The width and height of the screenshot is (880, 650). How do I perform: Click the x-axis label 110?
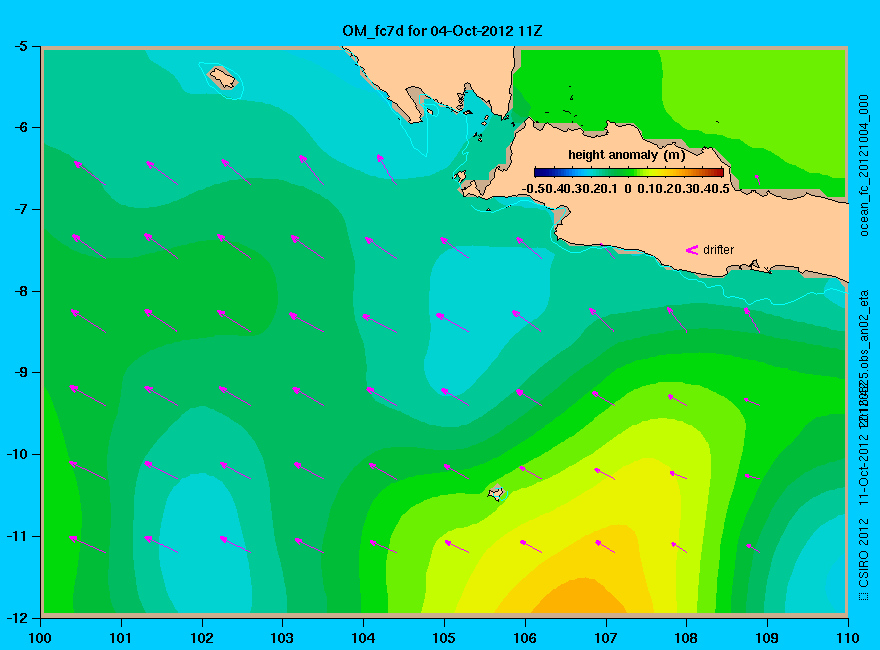point(847,638)
